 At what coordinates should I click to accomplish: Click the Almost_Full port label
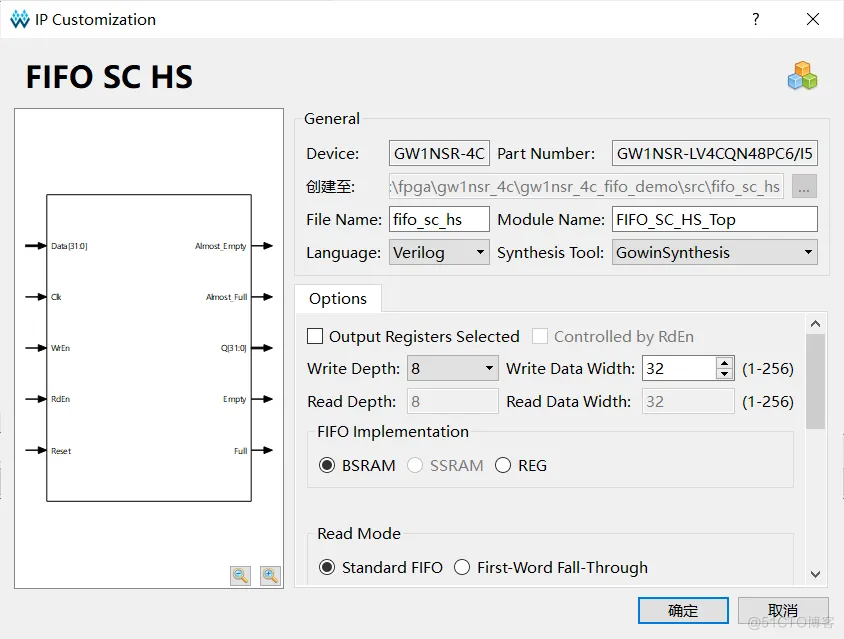point(227,297)
